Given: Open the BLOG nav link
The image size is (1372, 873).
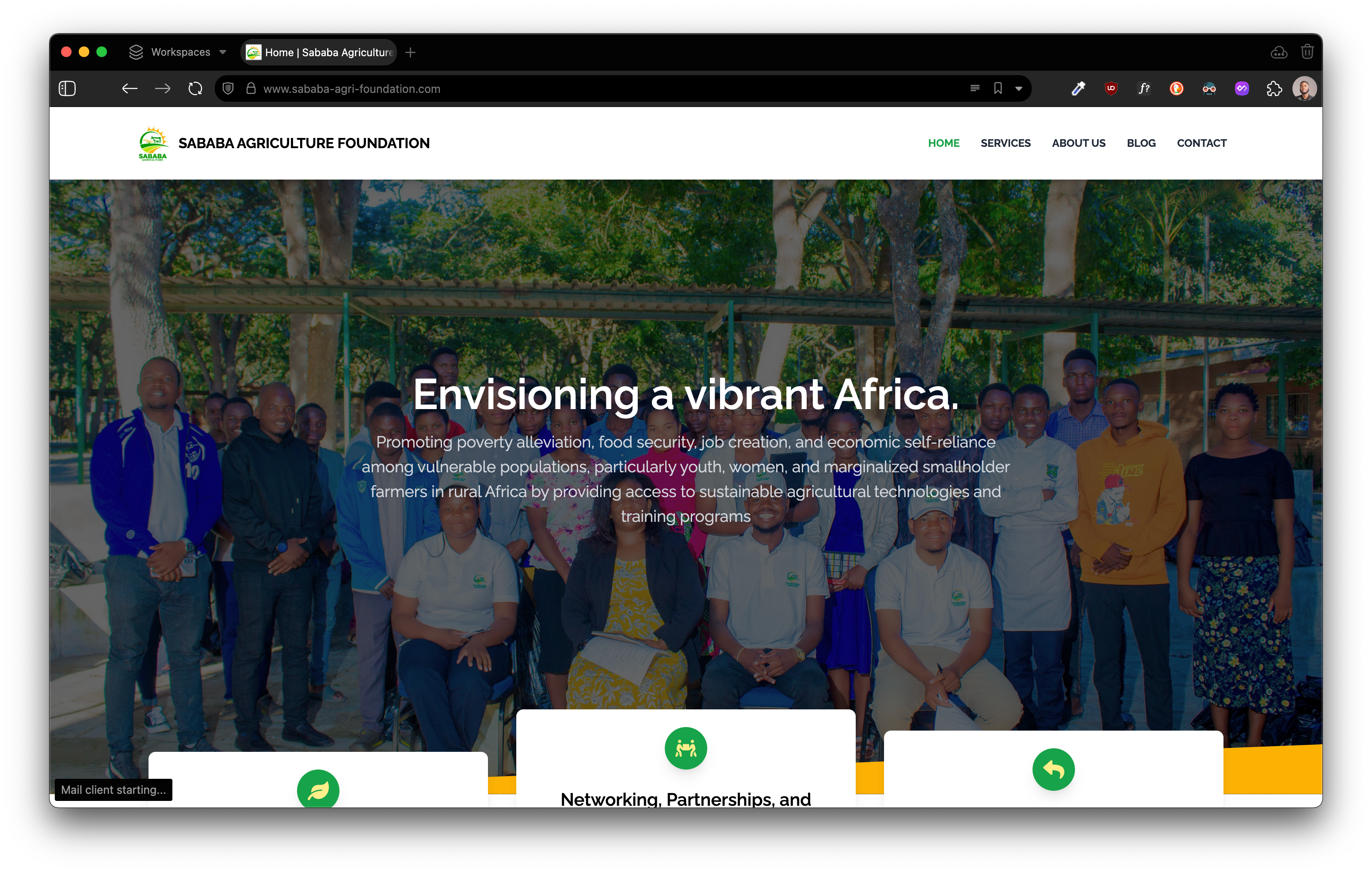Looking at the screenshot, I should 1141,143.
